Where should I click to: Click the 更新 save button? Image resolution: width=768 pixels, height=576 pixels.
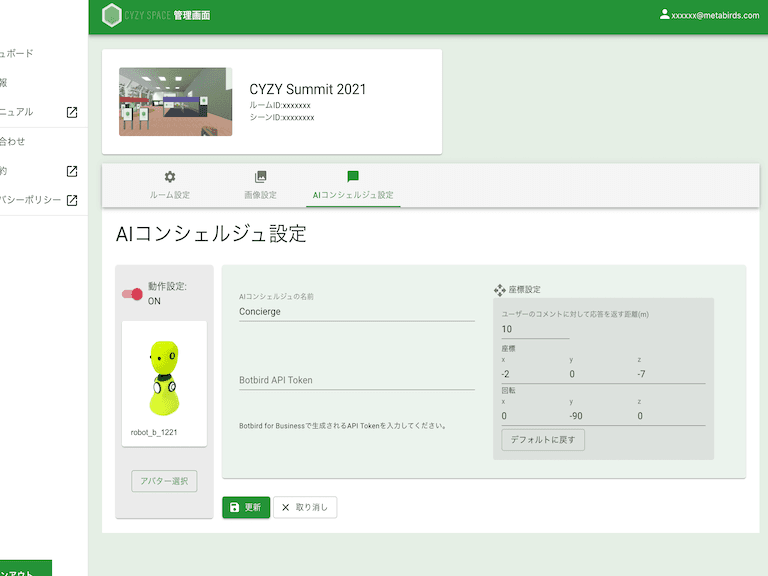click(x=246, y=507)
